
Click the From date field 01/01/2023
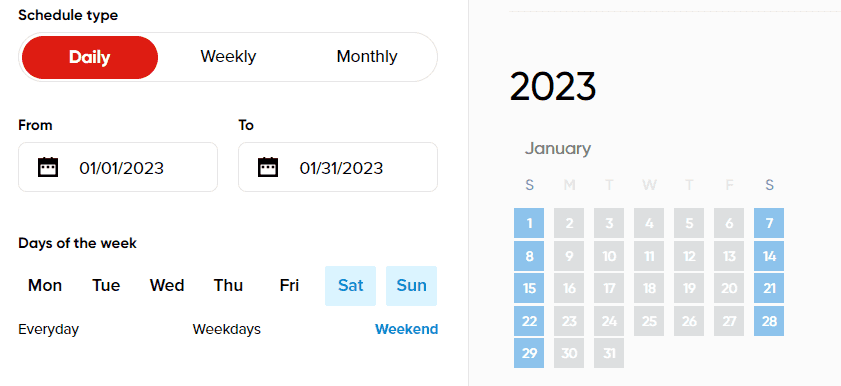118,167
